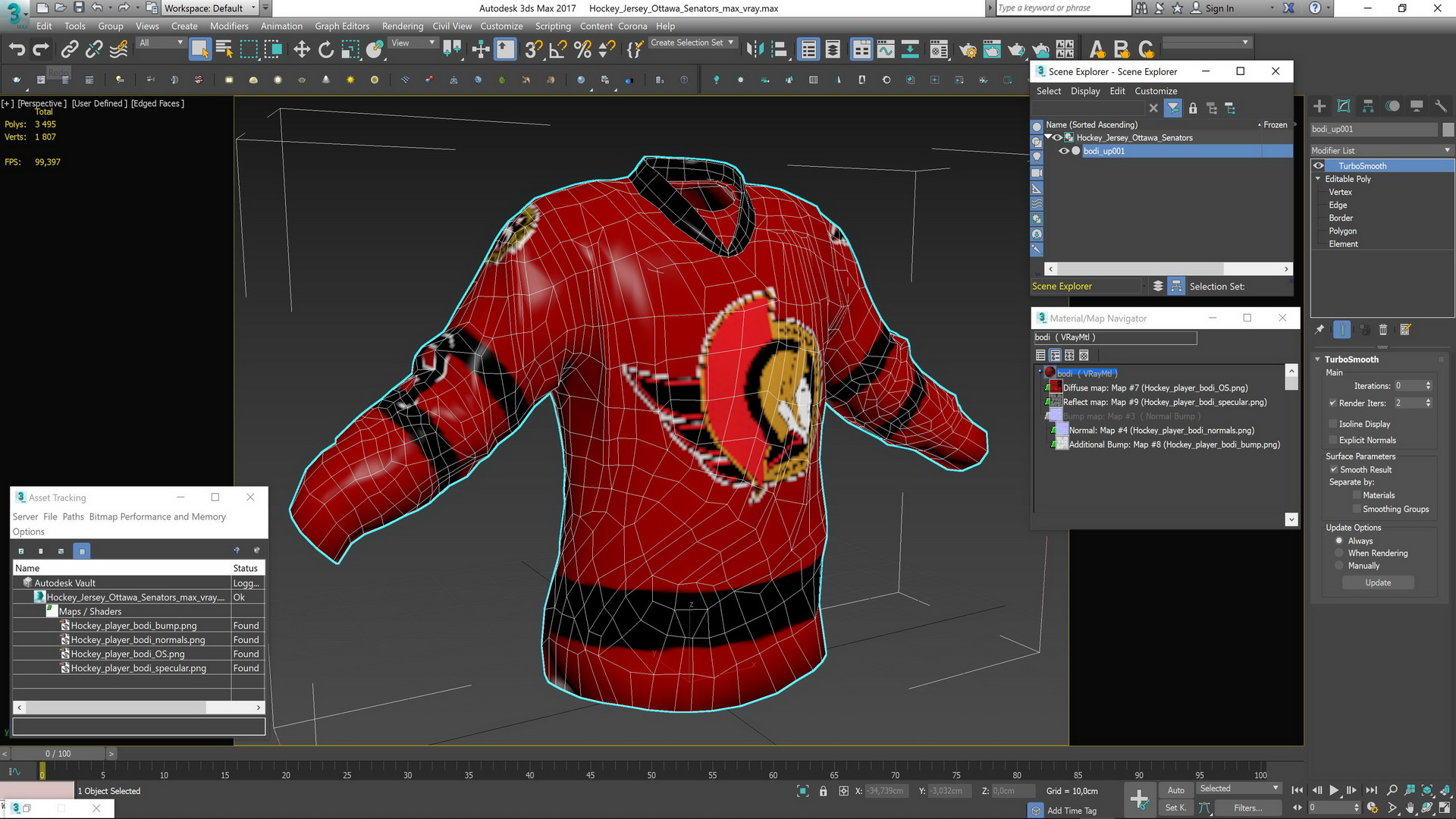Open the Modify tab in command panel
The width and height of the screenshot is (1456, 819).
point(1344,106)
